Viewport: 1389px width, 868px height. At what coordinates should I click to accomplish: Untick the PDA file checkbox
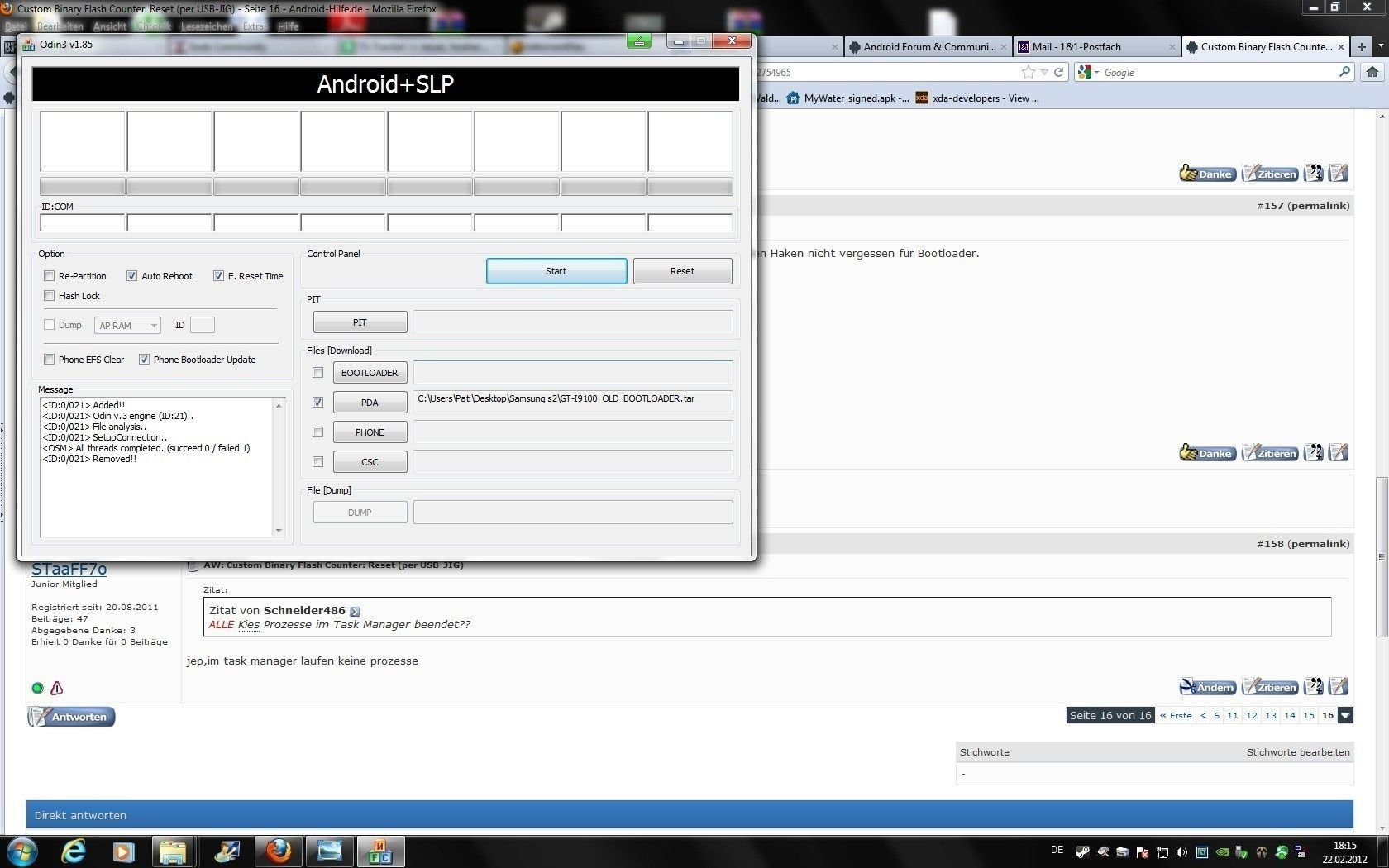pyautogui.click(x=317, y=403)
